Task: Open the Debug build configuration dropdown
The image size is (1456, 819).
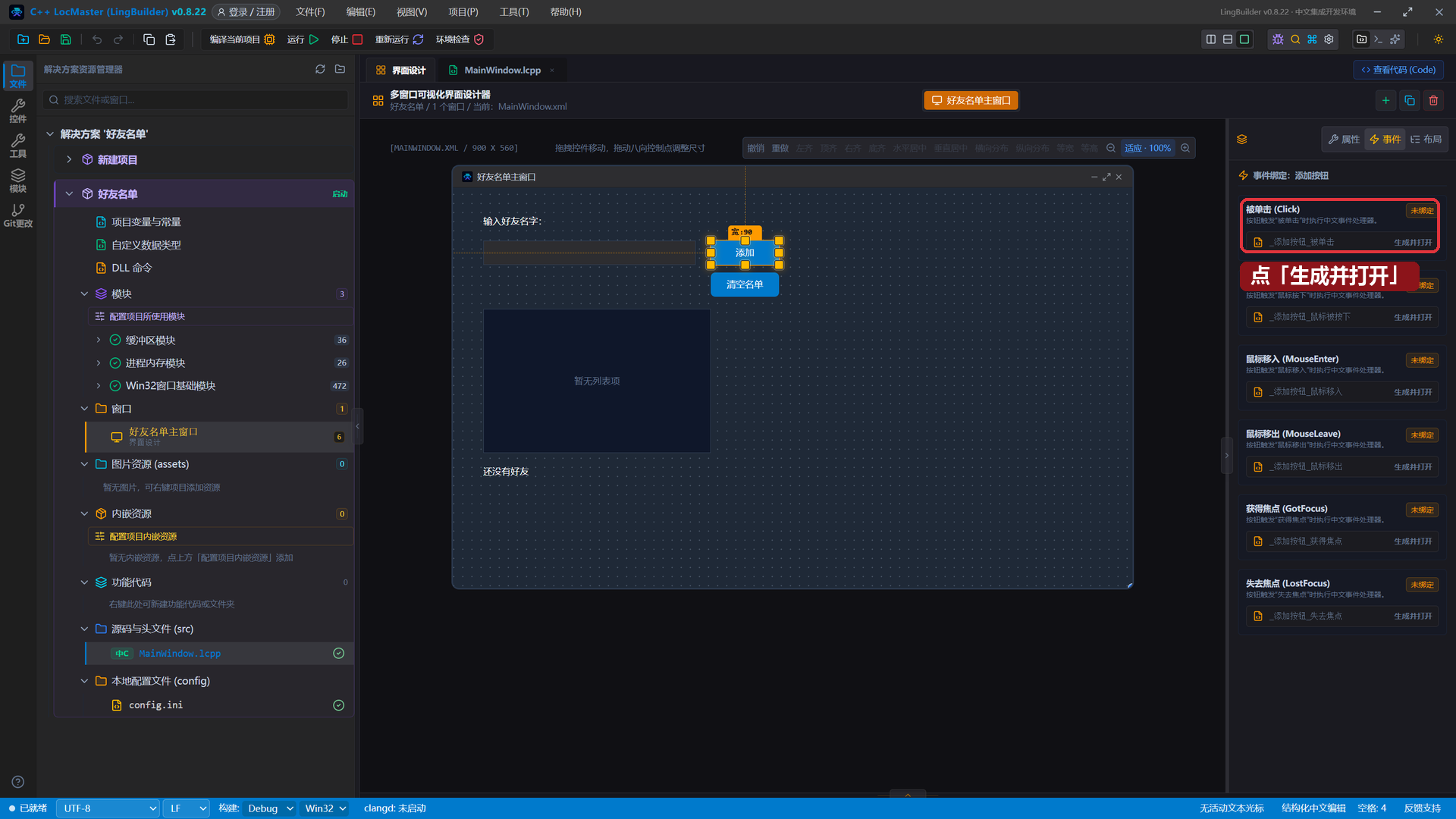Action: click(x=270, y=808)
